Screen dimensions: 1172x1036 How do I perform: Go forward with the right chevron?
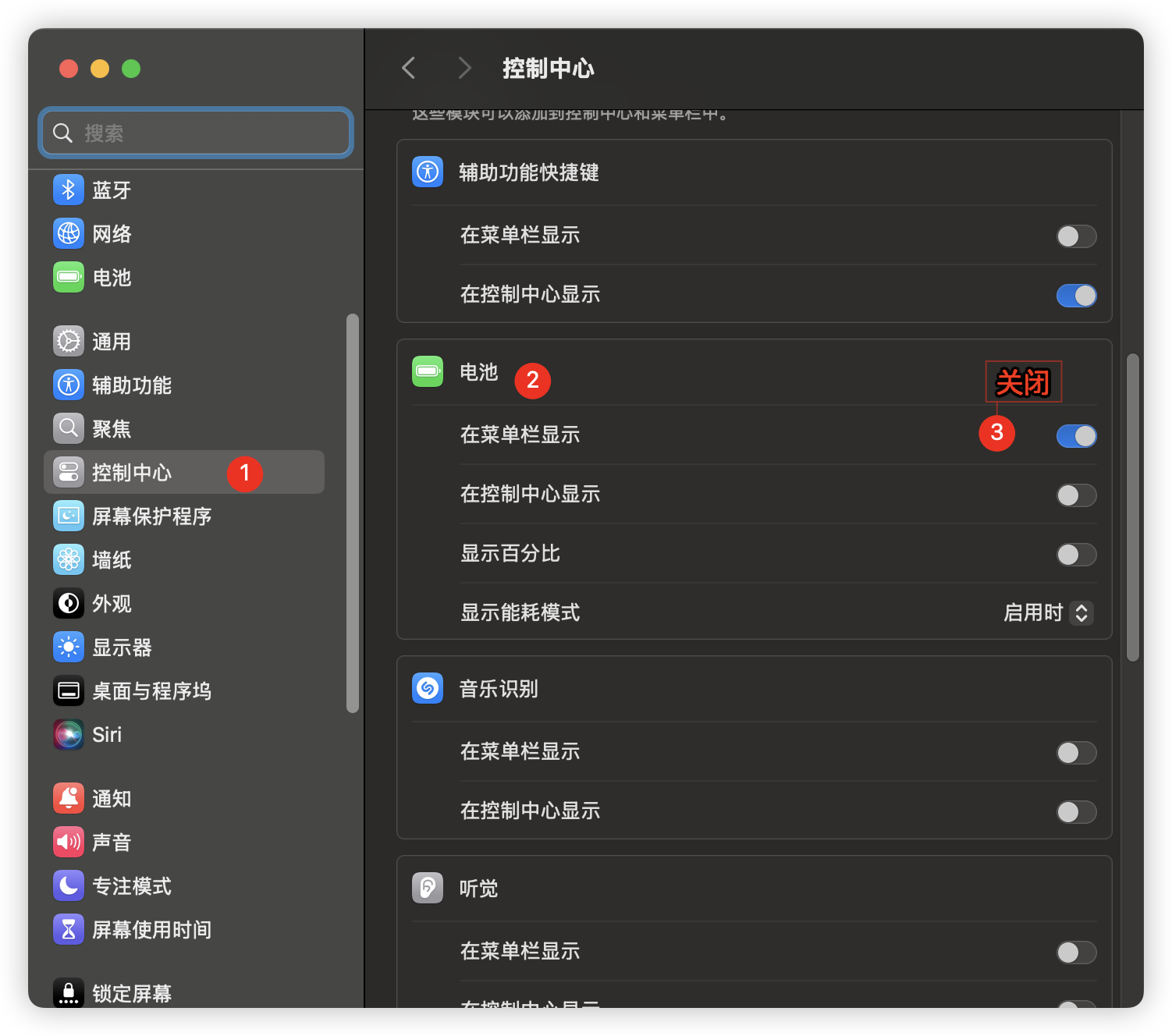pyautogui.click(x=464, y=68)
